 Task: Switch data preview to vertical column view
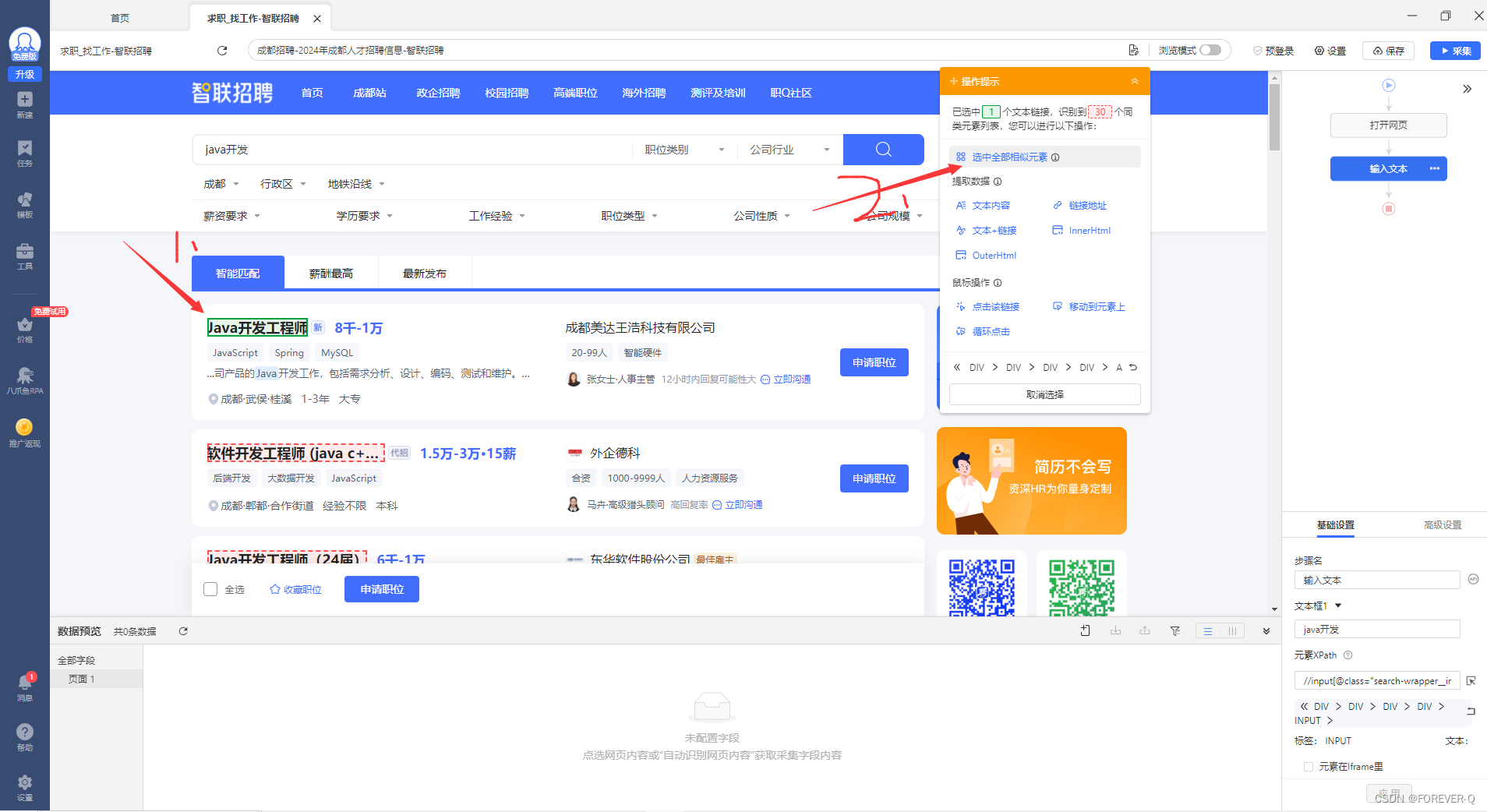pos(1232,631)
